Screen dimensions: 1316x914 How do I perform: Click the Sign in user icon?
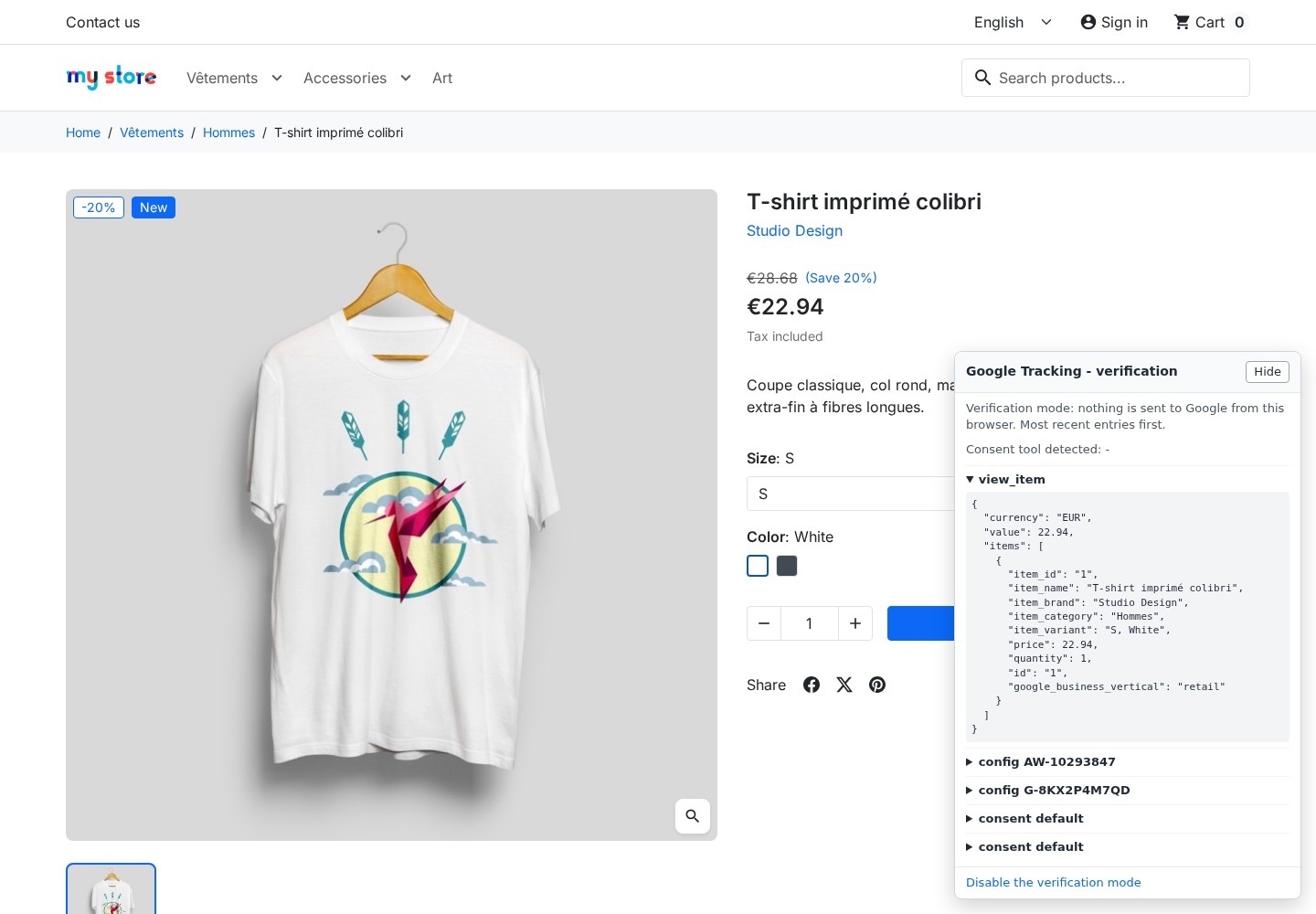1088,22
